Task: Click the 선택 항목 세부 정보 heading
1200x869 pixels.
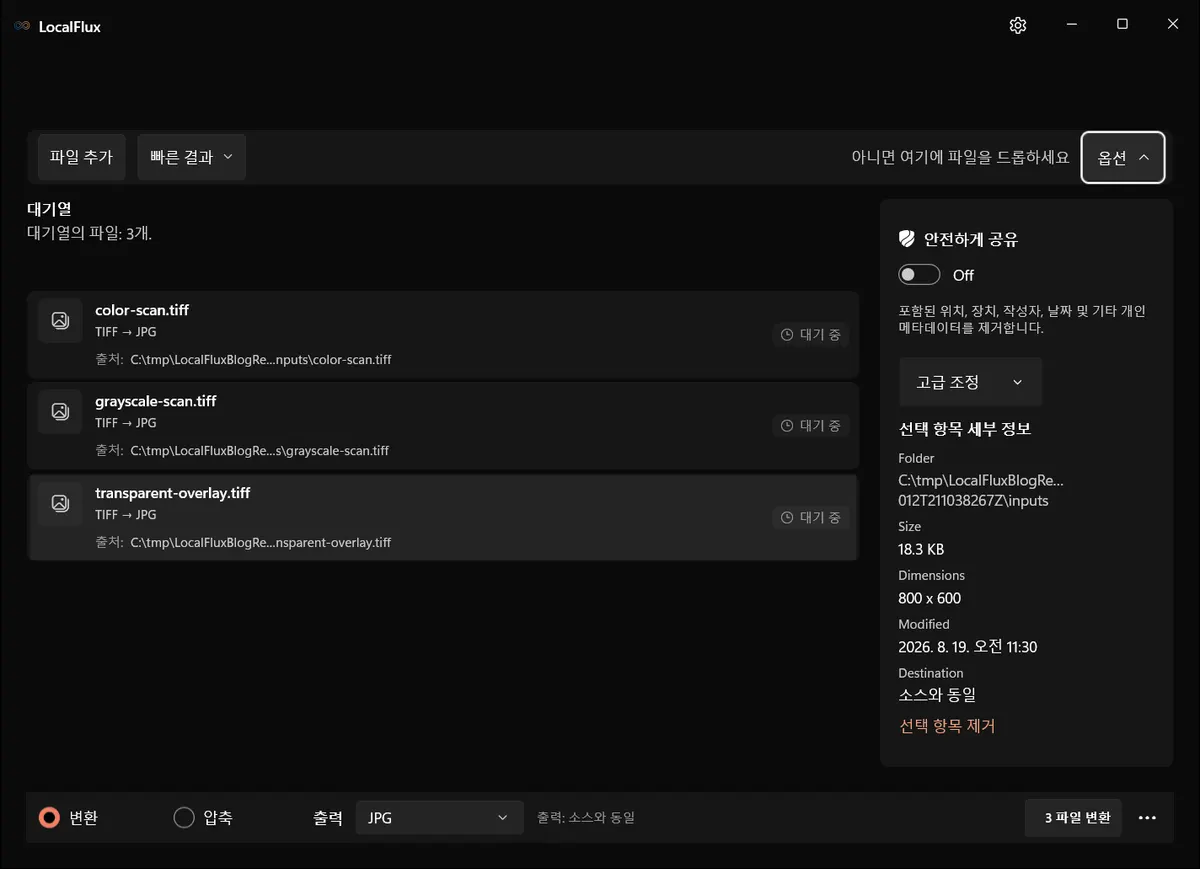Action: (965, 429)
